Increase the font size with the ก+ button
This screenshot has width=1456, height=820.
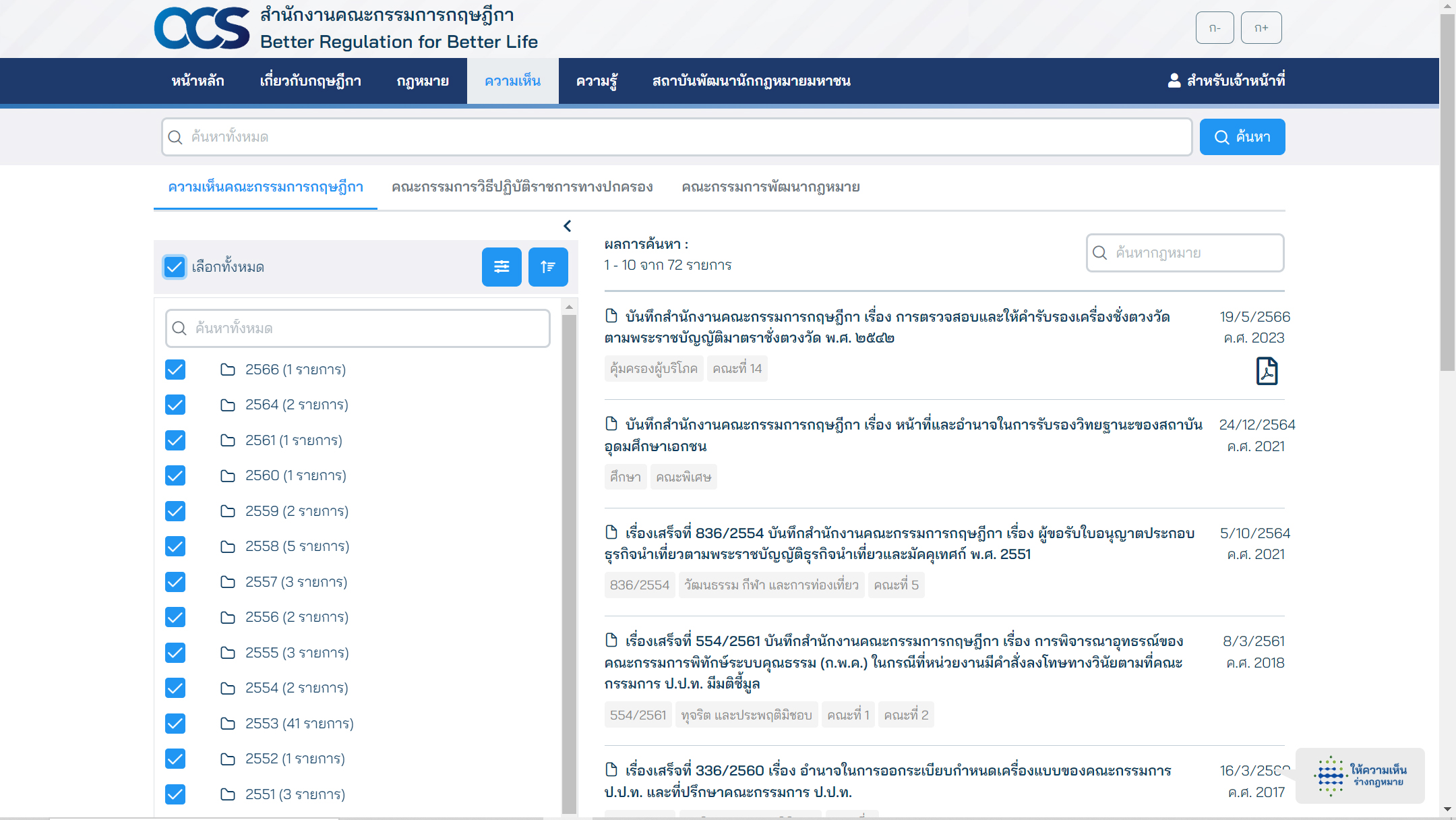1261,28
